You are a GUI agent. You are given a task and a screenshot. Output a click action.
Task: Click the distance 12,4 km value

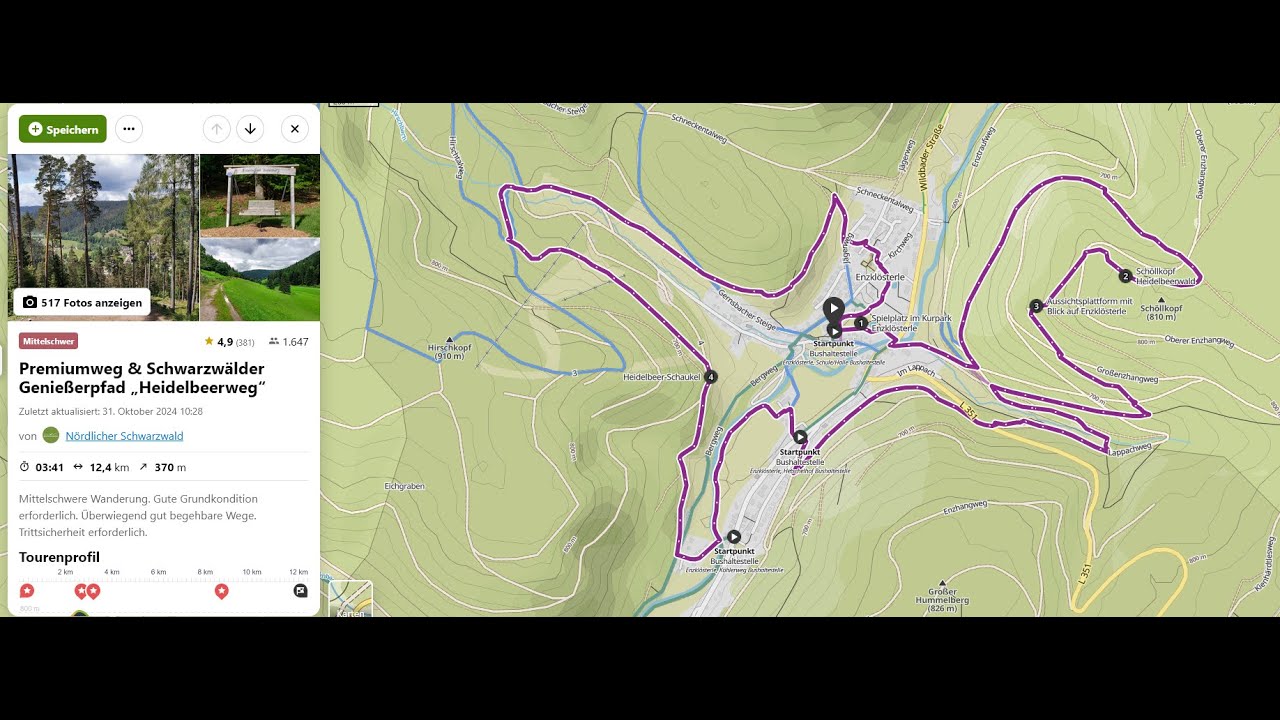coord(109,467)
